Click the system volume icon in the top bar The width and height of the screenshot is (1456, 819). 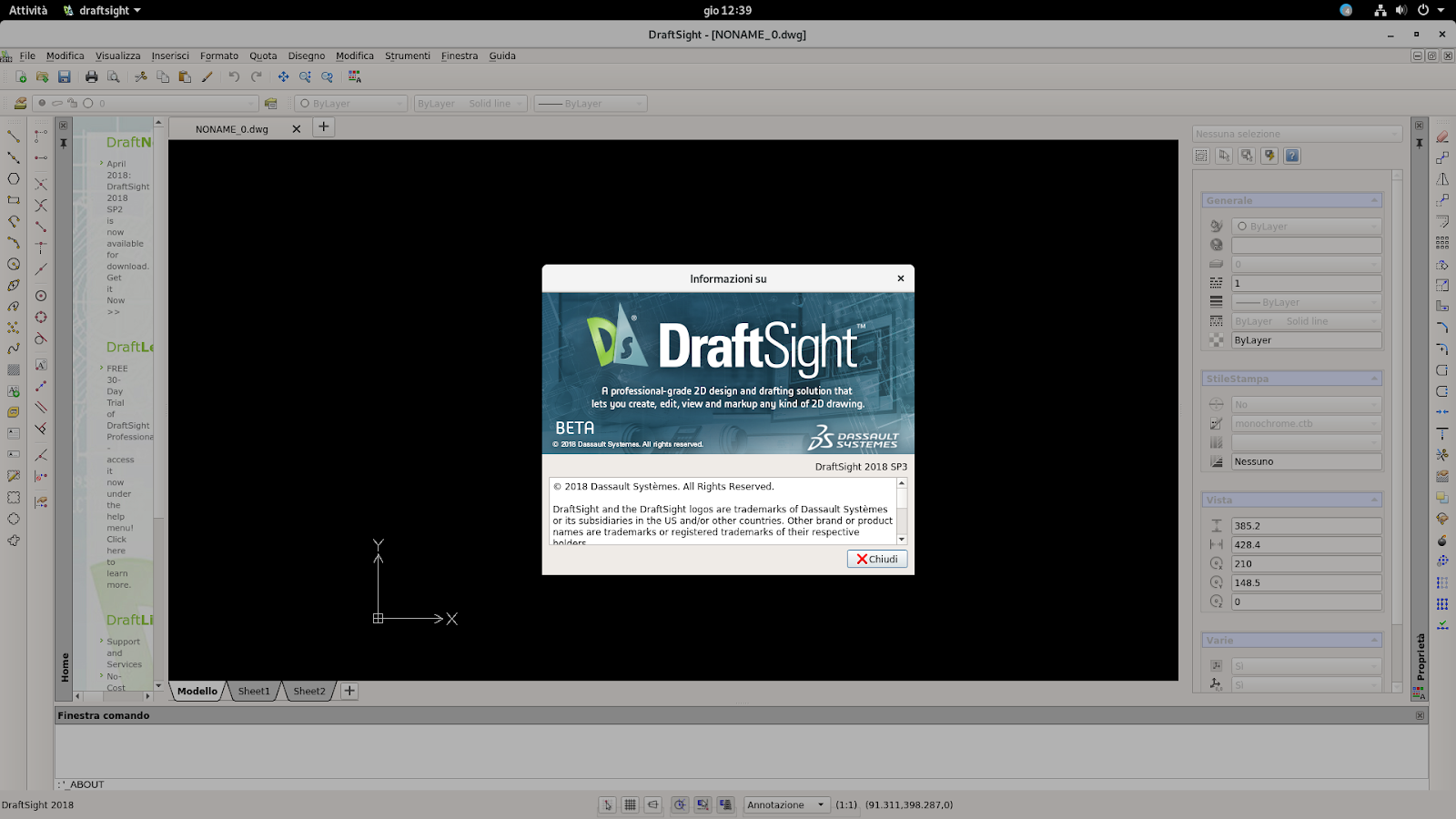tap(1400, 10)
